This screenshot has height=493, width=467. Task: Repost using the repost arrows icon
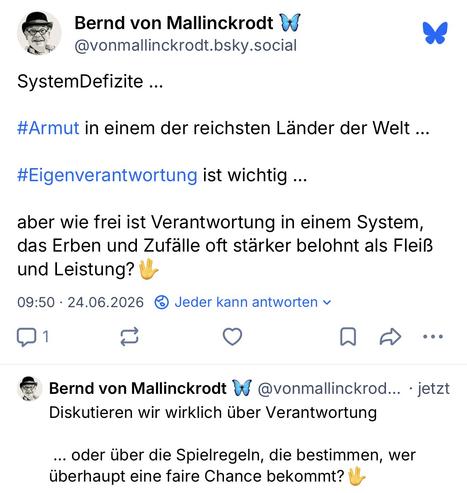(129, 337)
